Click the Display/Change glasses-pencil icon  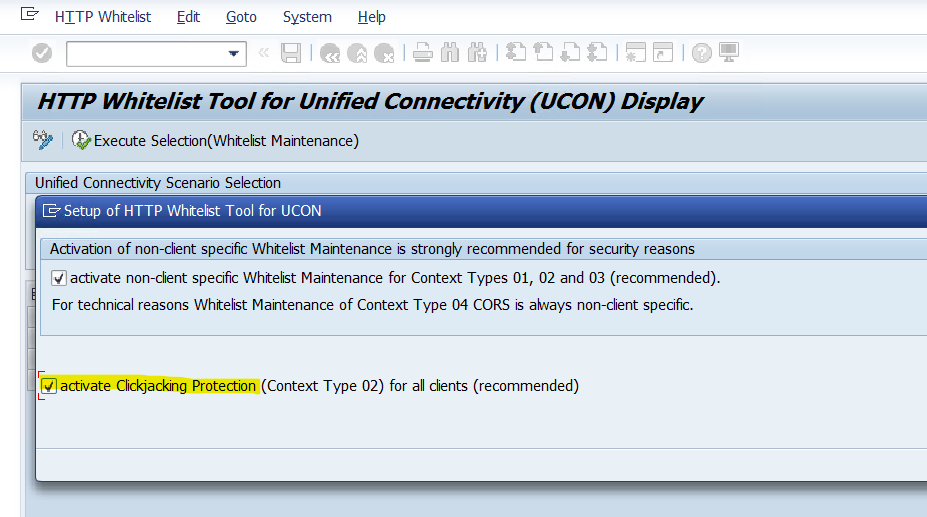click(x=43, y=140)
